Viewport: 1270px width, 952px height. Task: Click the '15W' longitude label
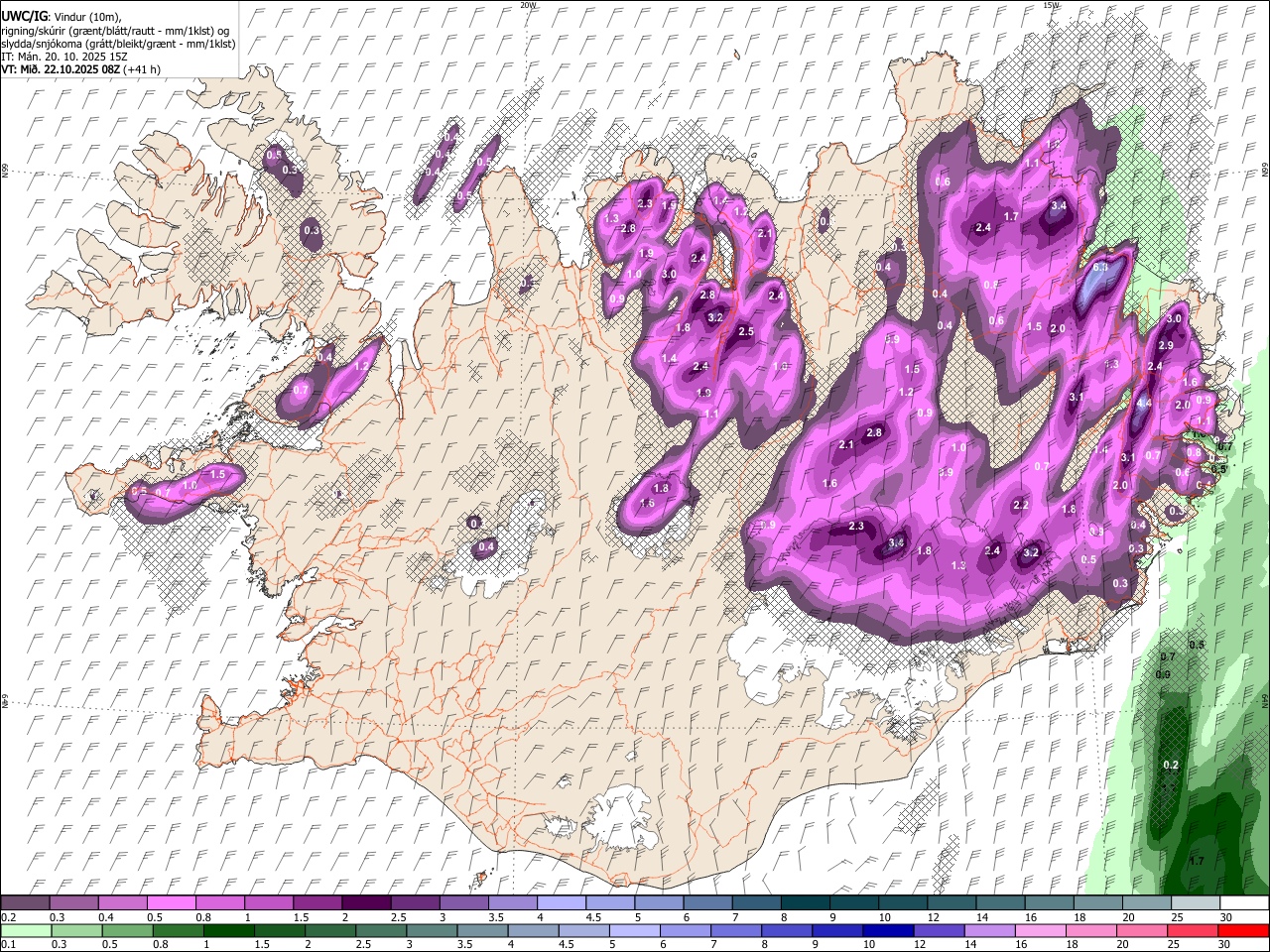(x=1051, y=5)
